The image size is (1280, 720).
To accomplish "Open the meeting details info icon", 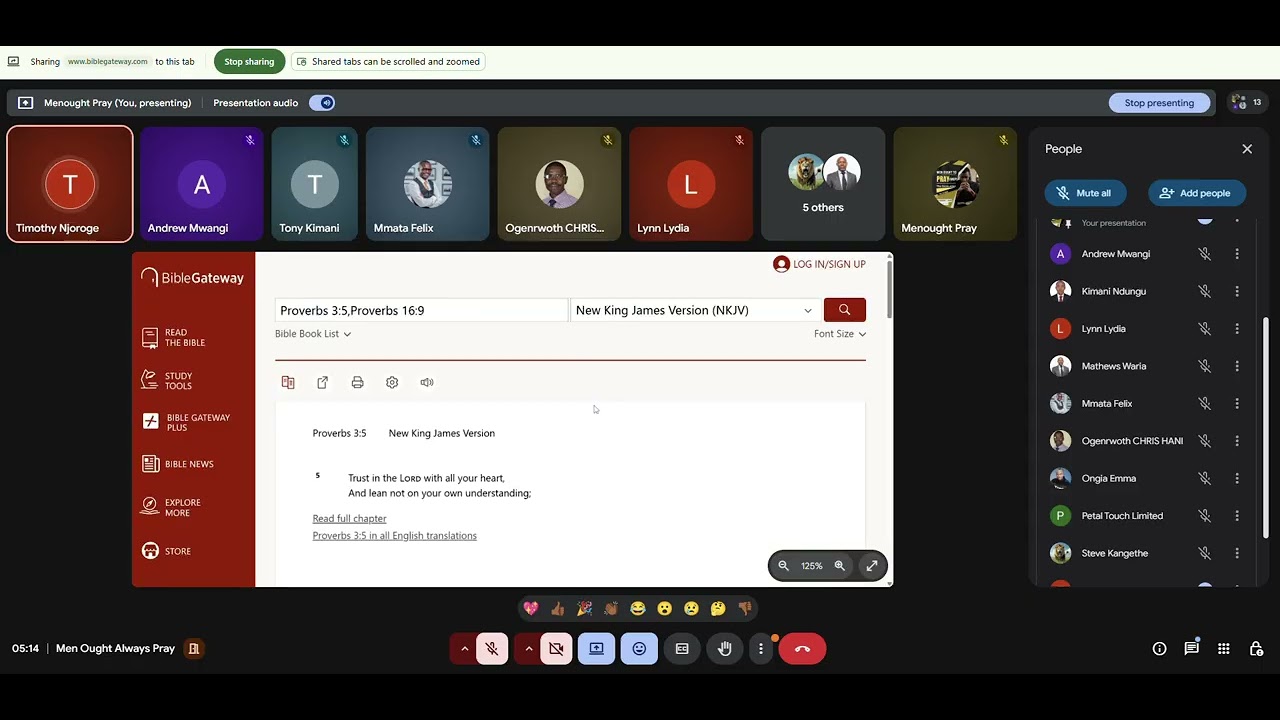I will click(x=1160, y=649).
